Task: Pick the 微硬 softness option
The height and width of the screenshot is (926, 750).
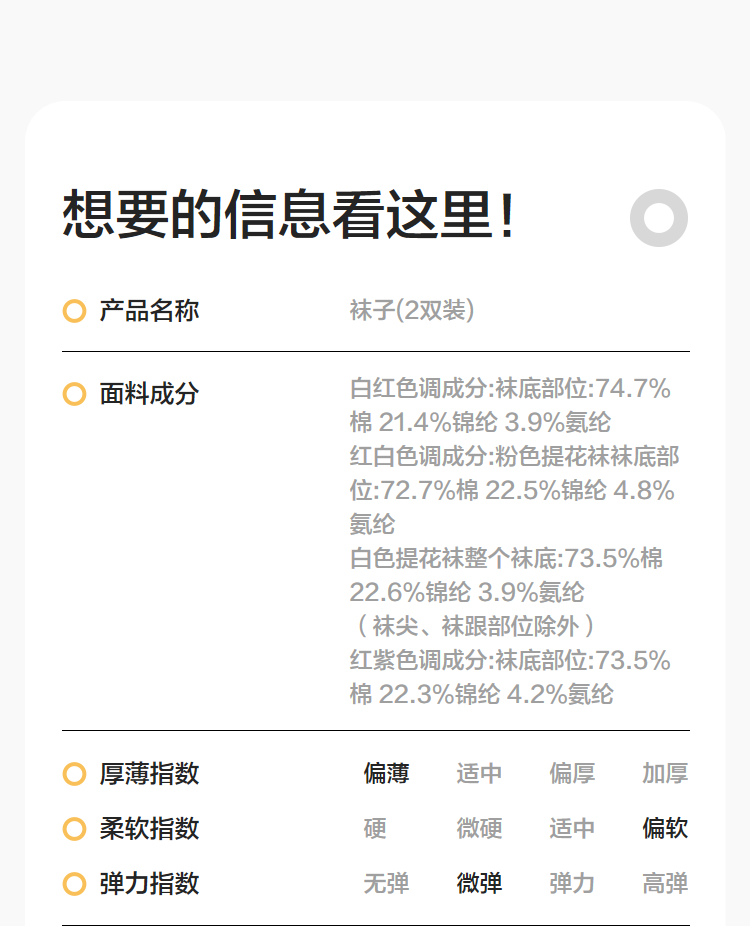Action: click(x=479, y=829)
